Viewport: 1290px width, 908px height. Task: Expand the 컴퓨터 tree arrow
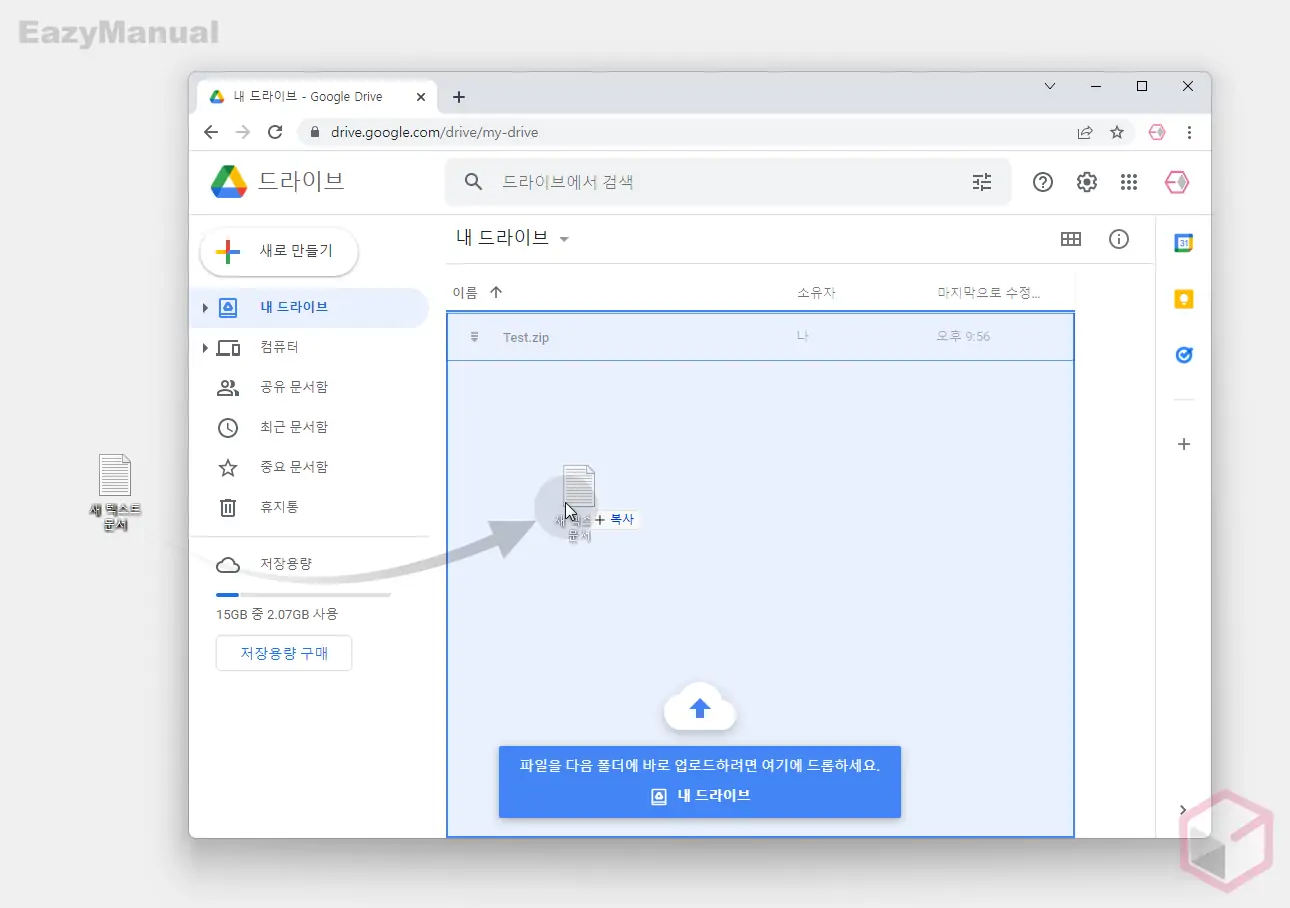[x=205, y=348]
